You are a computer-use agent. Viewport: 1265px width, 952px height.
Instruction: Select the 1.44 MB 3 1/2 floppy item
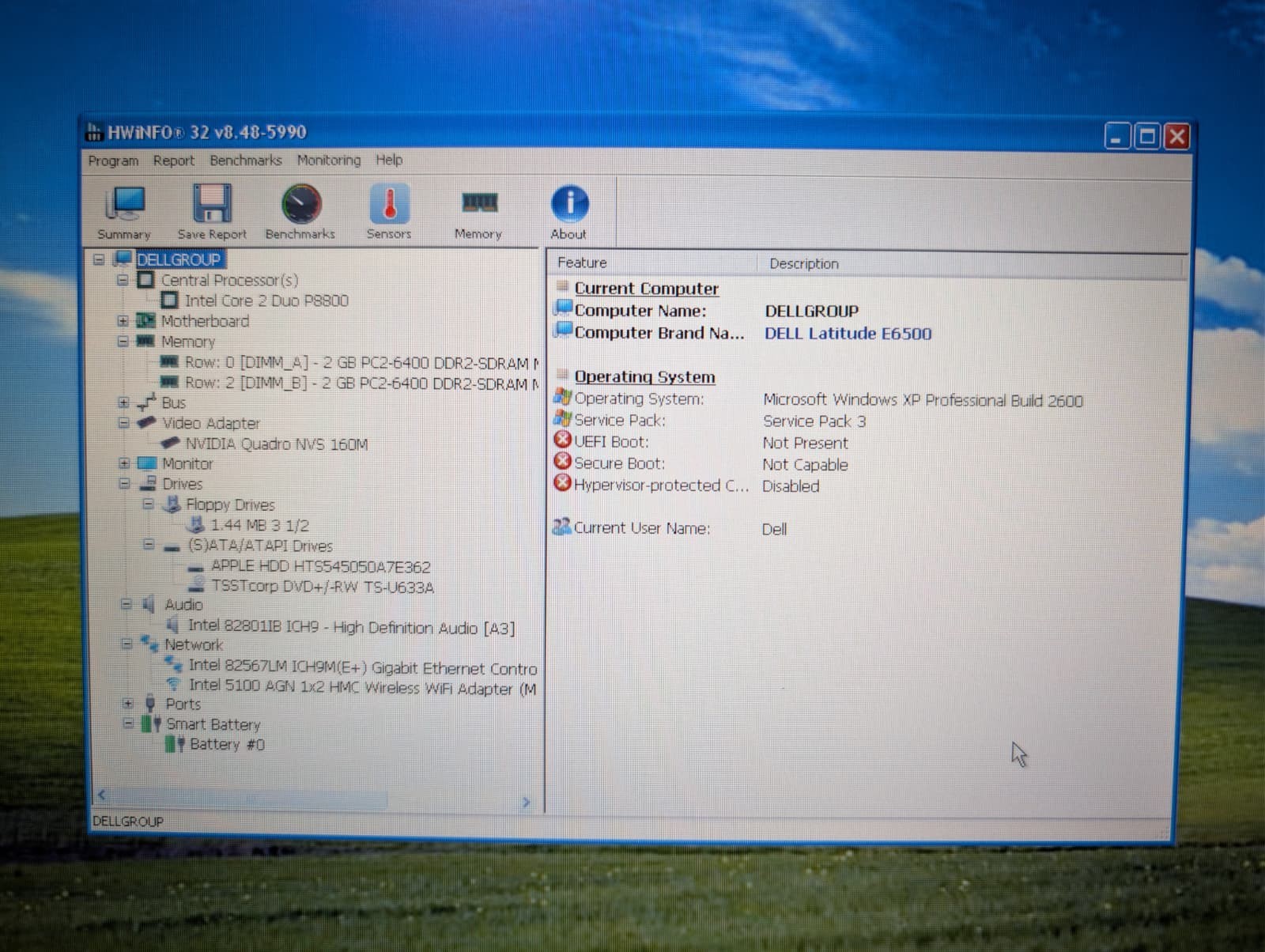click(x=259, y=525)
